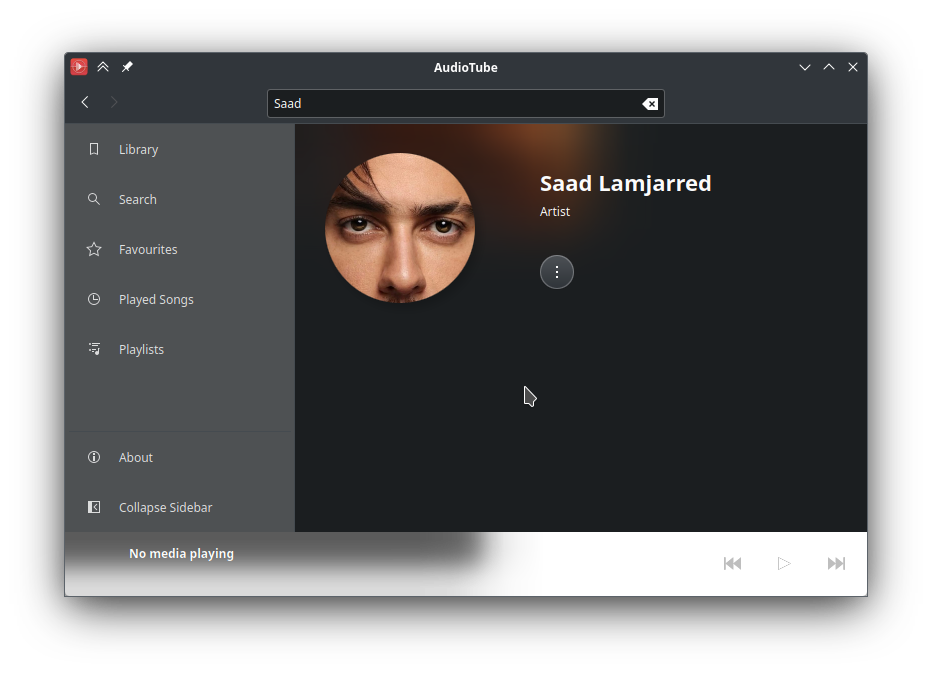Open Playlists in the sidebar
This screenshot has width=932, height=673.
click(180, 349)
